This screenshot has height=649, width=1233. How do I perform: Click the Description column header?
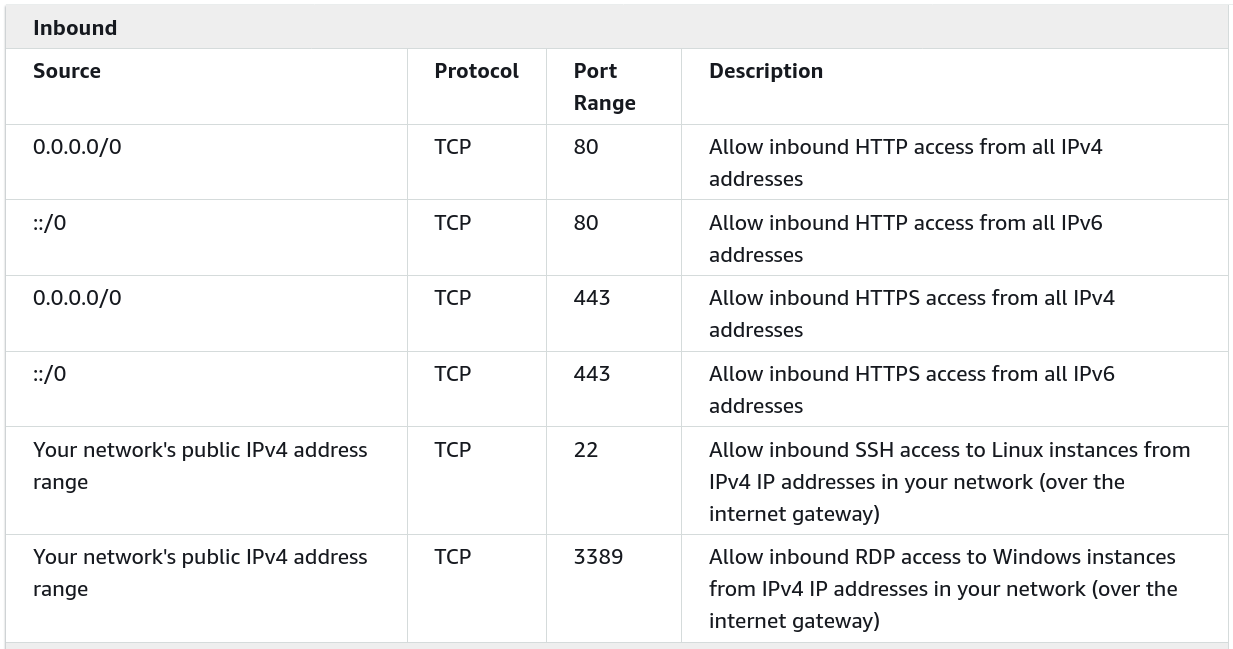pos(765,71)
